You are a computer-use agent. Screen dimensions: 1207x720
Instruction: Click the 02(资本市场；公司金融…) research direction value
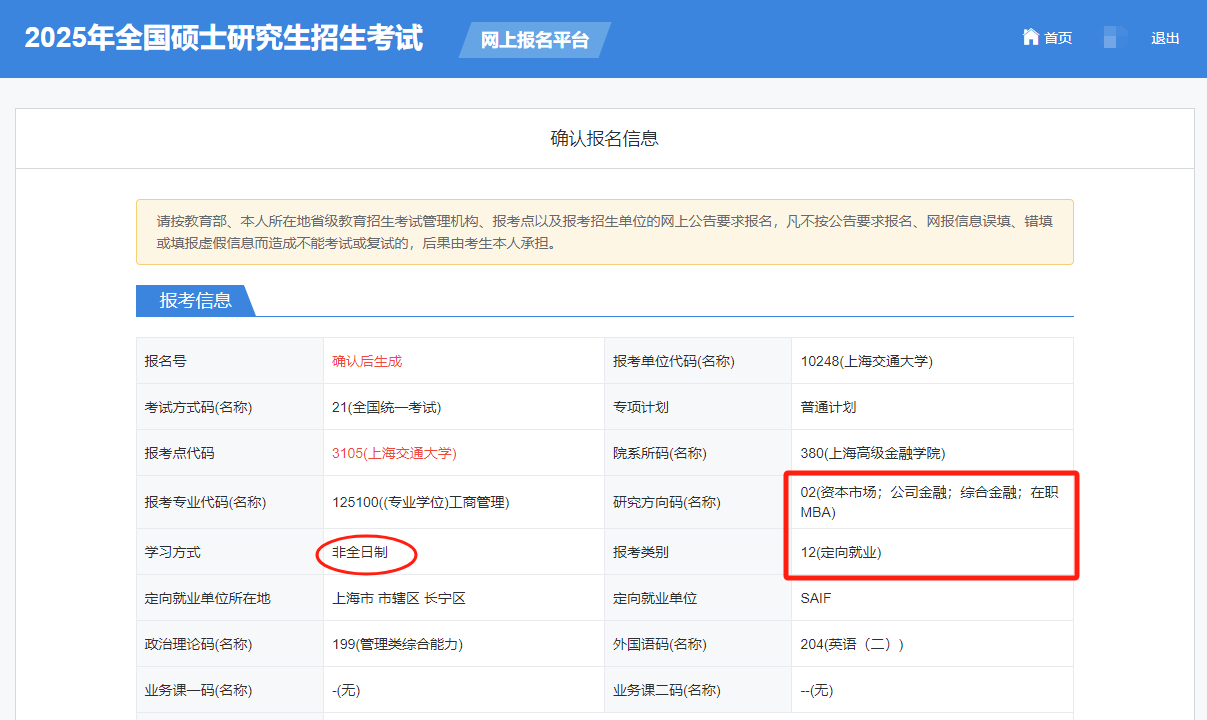(x=929, y=502)
